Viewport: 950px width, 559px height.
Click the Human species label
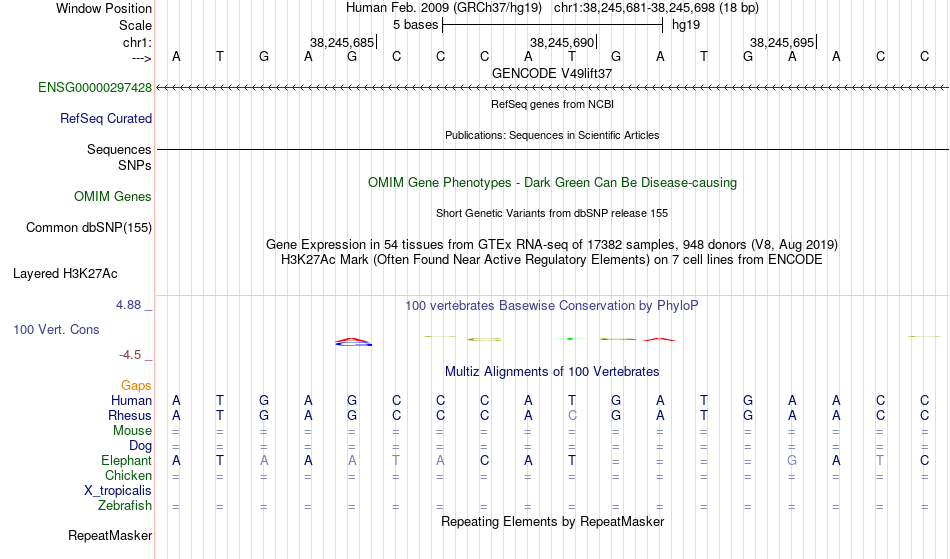click(x=131, y=400)
